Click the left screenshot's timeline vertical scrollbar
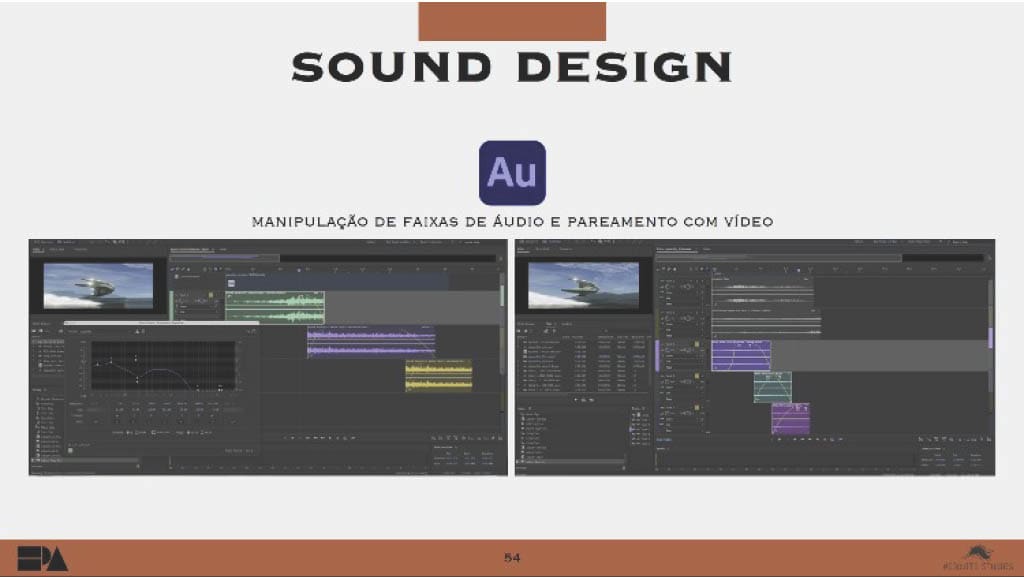 [x=502, y=323]
